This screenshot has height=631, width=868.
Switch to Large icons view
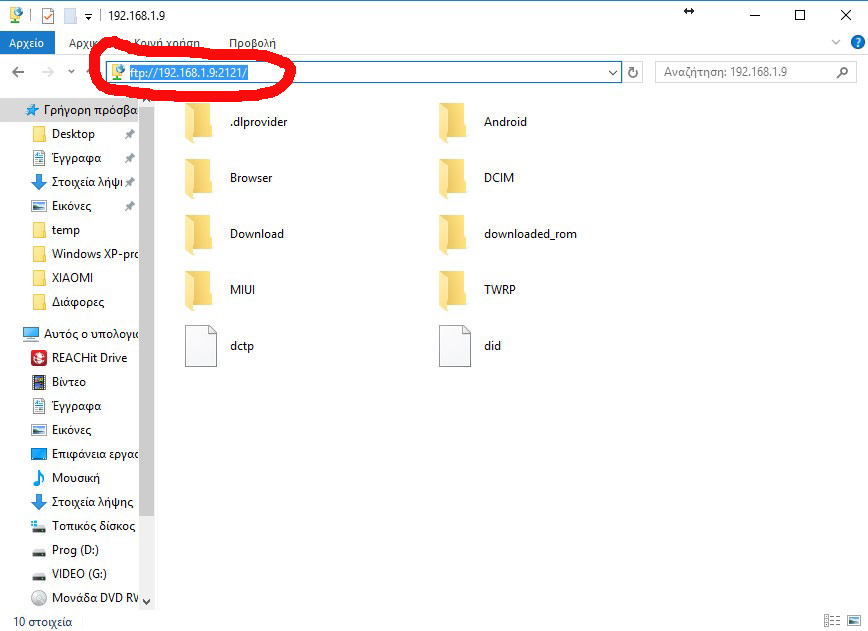tap(854, 620)
